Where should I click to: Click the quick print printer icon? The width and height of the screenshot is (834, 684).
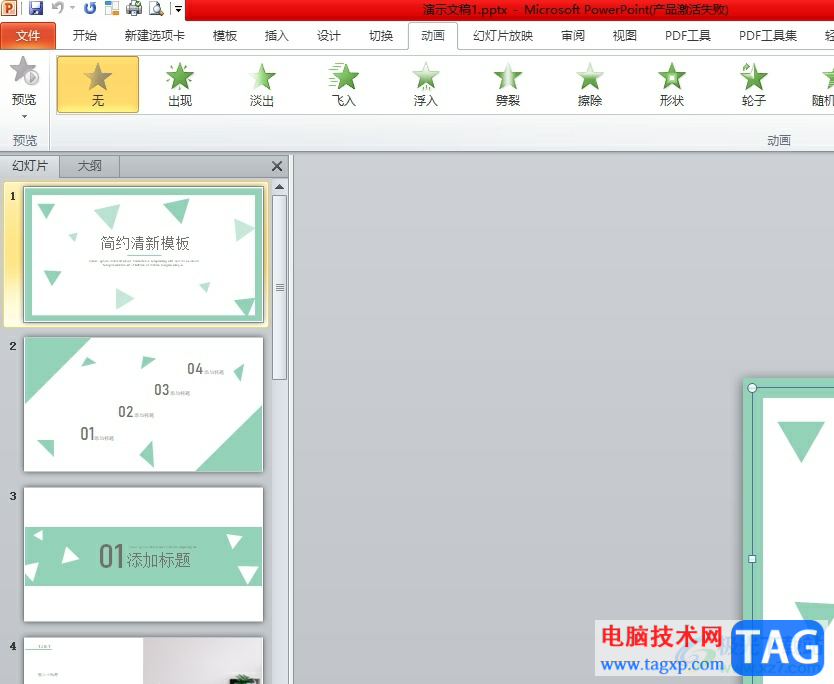pyautogui.click(x=134, y=8)
